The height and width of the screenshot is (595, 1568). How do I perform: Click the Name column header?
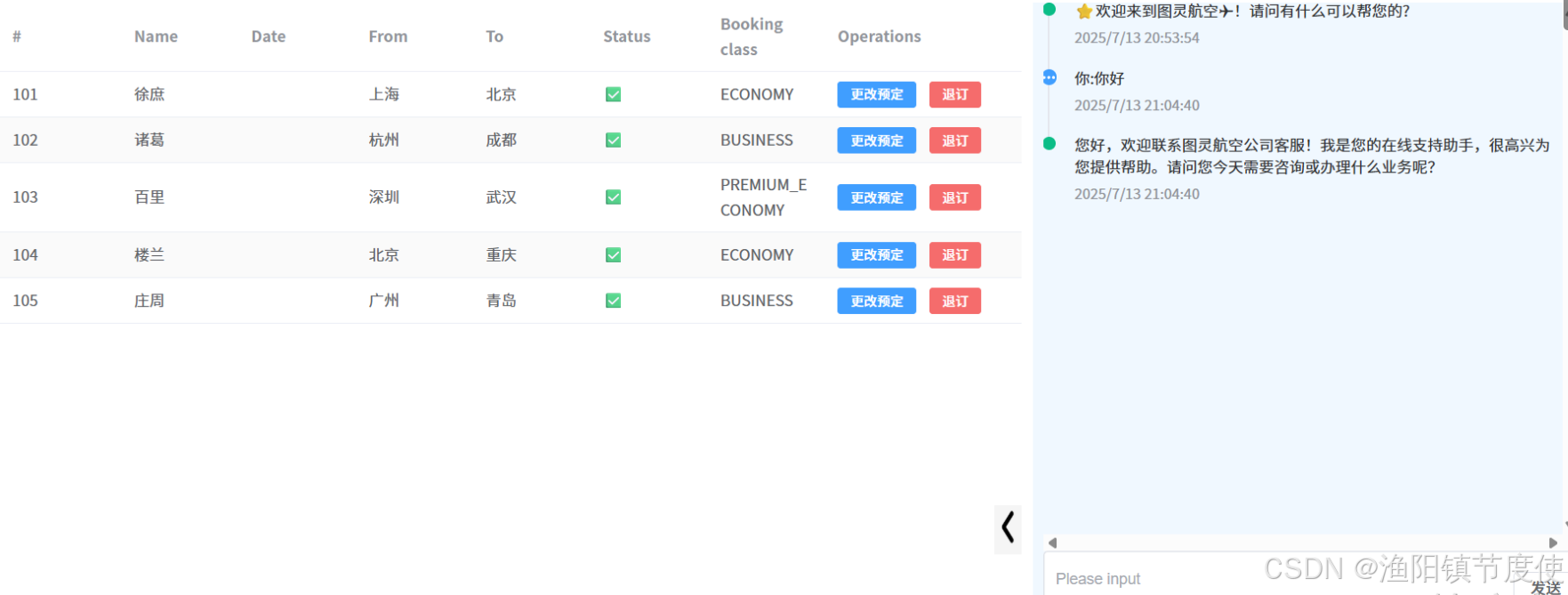(x=156, y=36)
